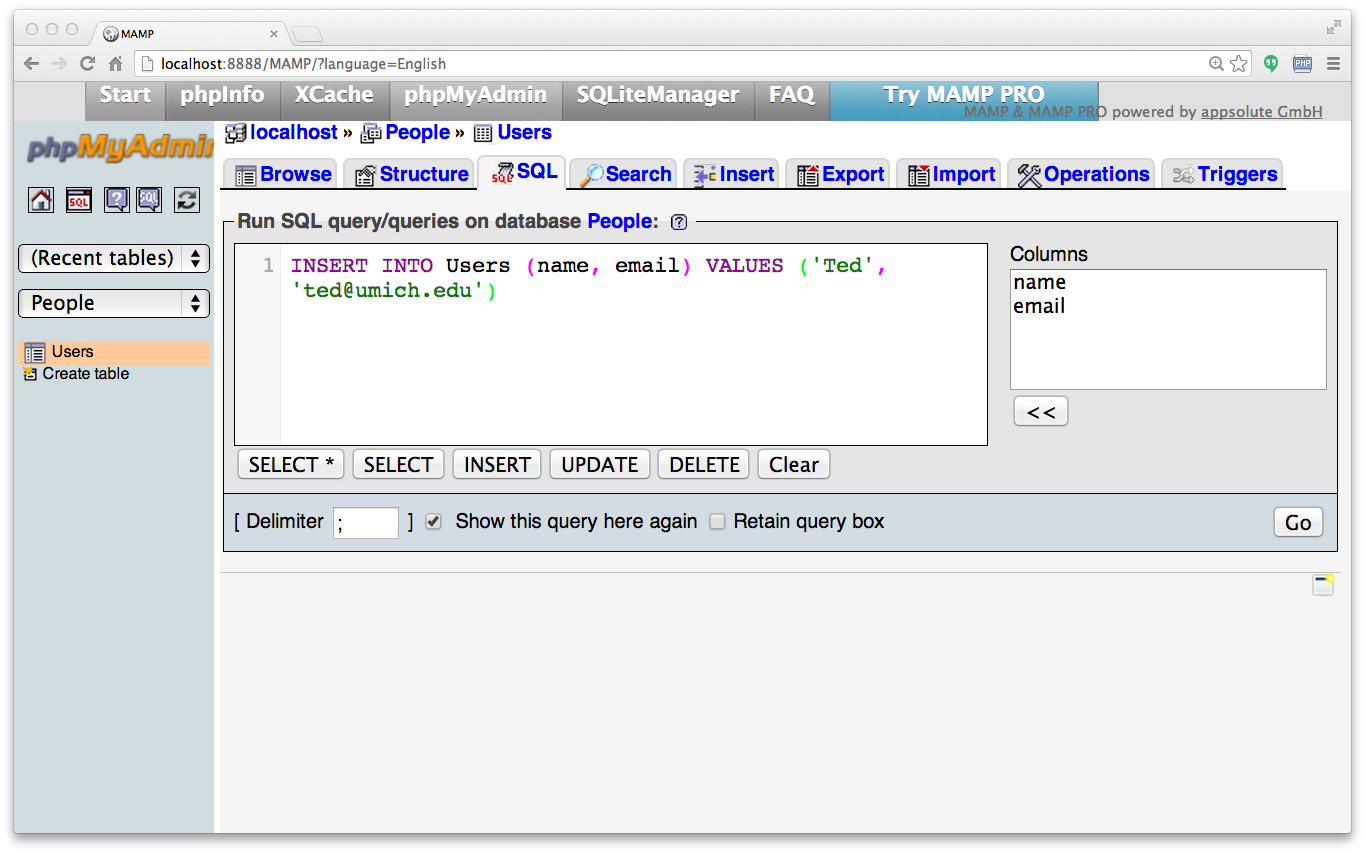The width and height of the screenshot is (1365, 853).
Task: Click localhost in breadcrumb
Action: (x=294, y=133)
